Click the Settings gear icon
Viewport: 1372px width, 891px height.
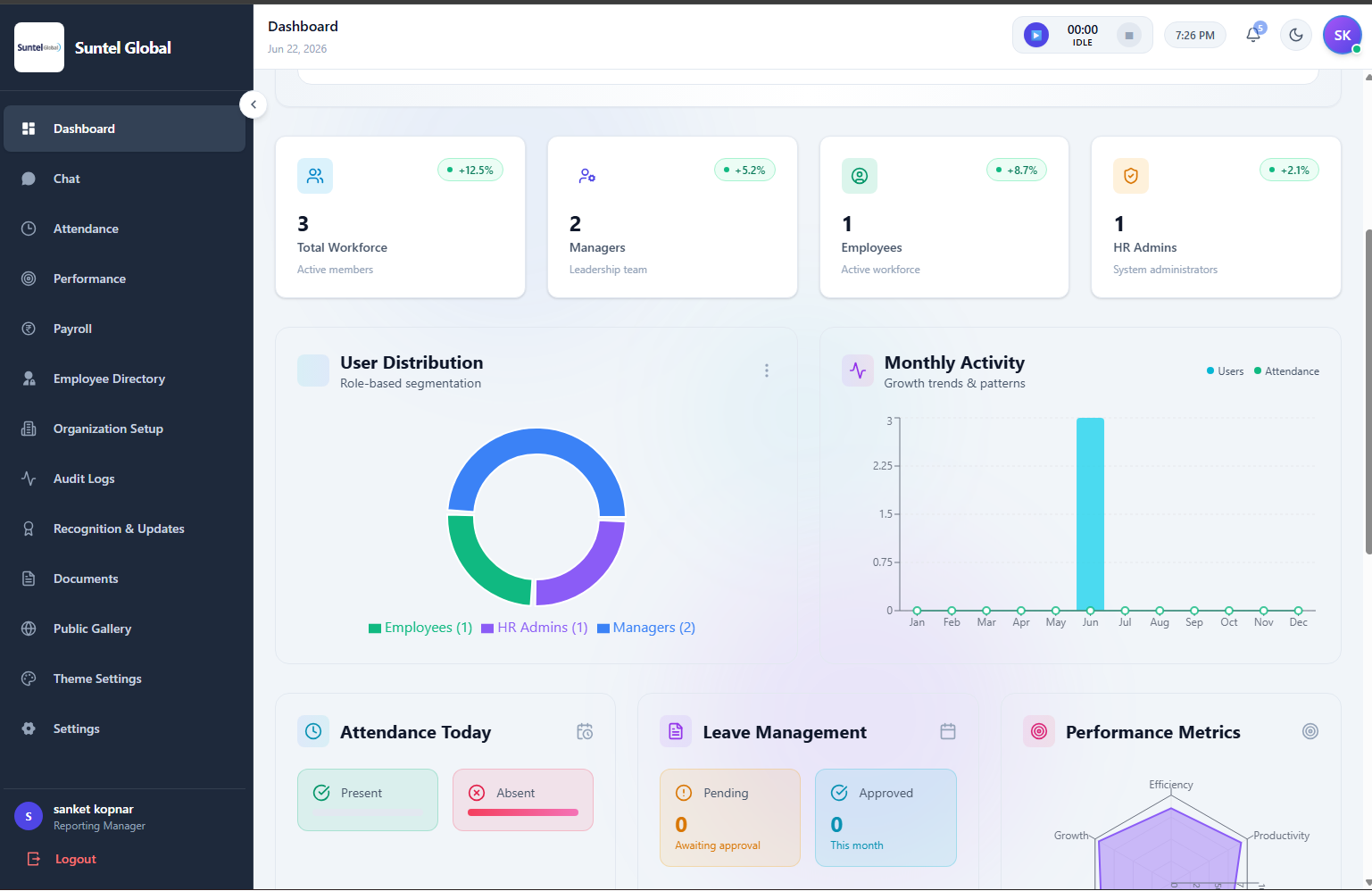(29, 729)
